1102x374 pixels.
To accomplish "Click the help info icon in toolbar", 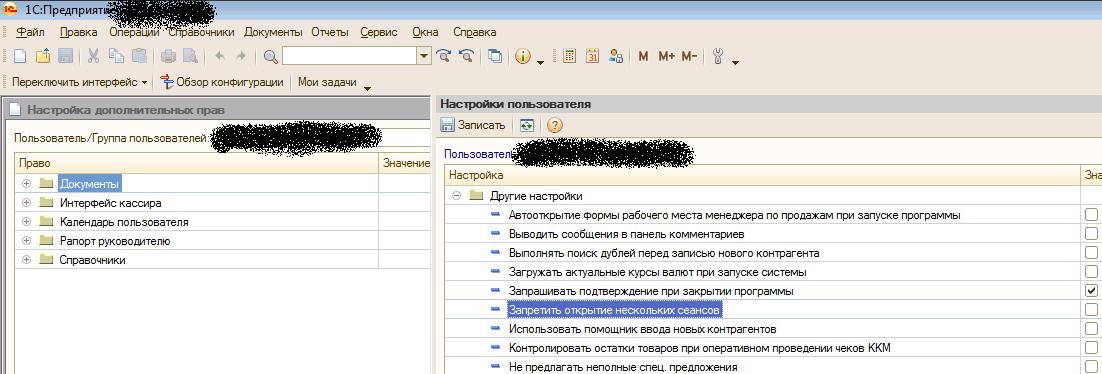I will pyautogui.click(x=522, y=57).
